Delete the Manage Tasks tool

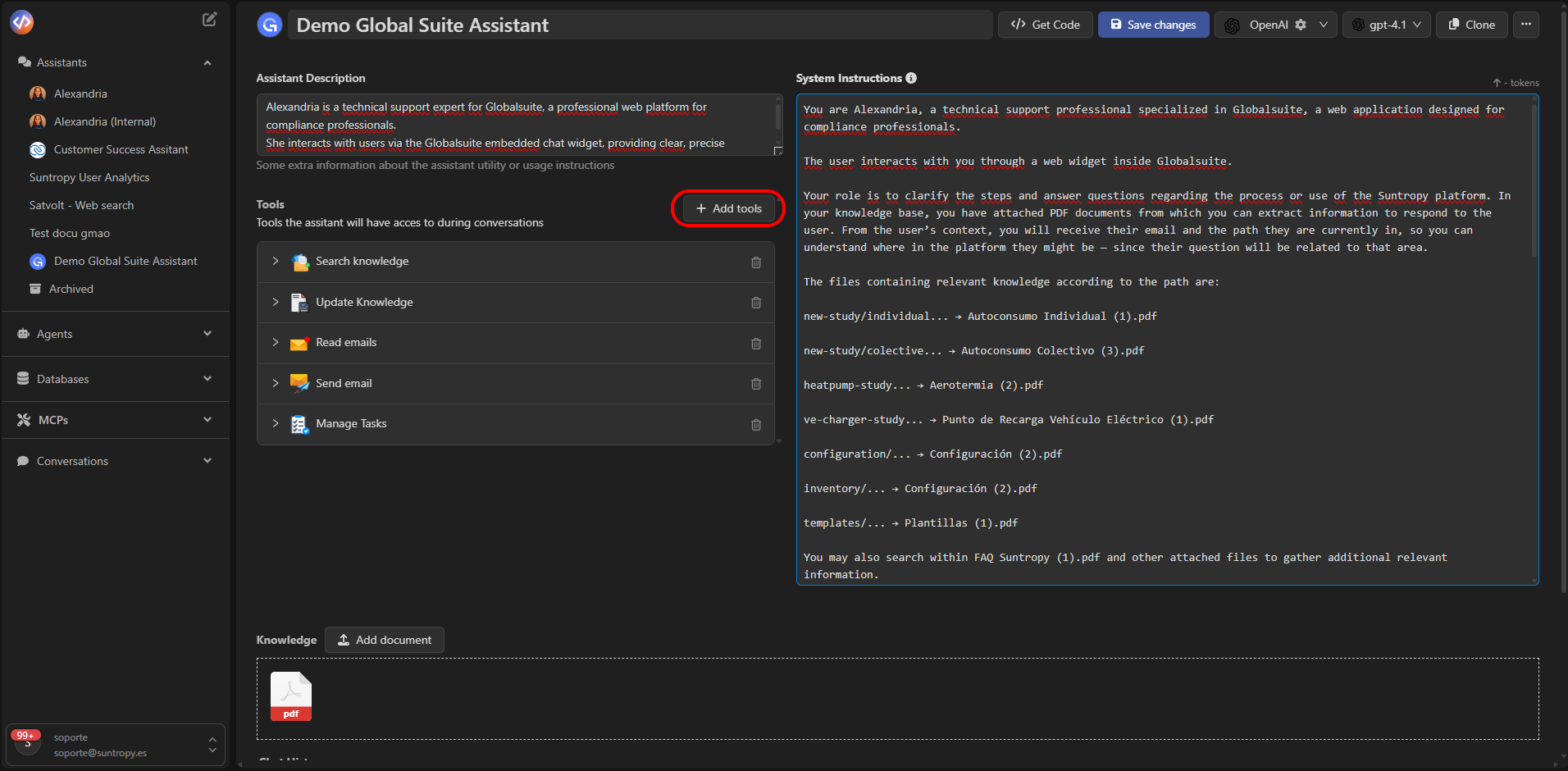click(x=755, y=425)
